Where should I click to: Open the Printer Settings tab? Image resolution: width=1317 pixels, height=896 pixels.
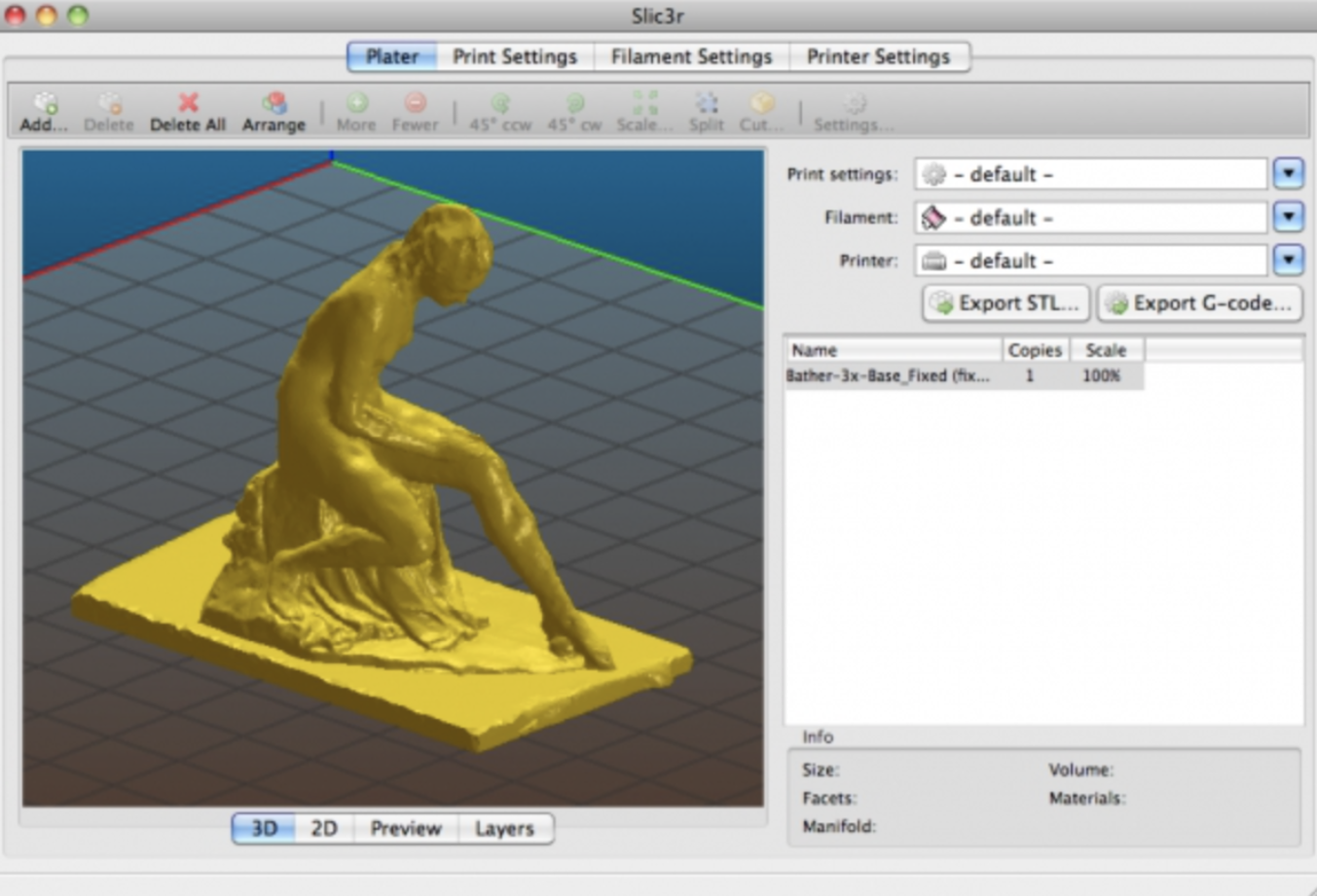pyautogui.click(x=878, y=56)
